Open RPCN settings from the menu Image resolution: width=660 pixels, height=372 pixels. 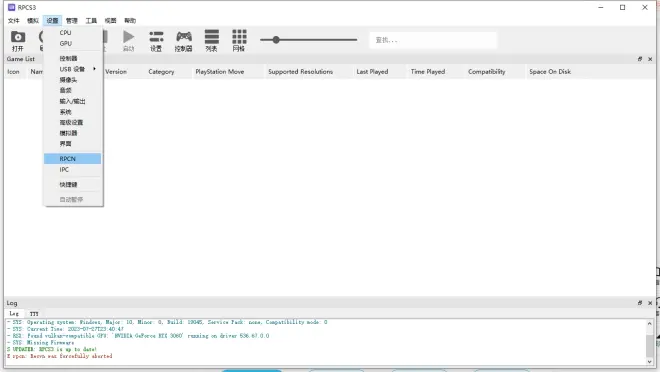point(73,159)
